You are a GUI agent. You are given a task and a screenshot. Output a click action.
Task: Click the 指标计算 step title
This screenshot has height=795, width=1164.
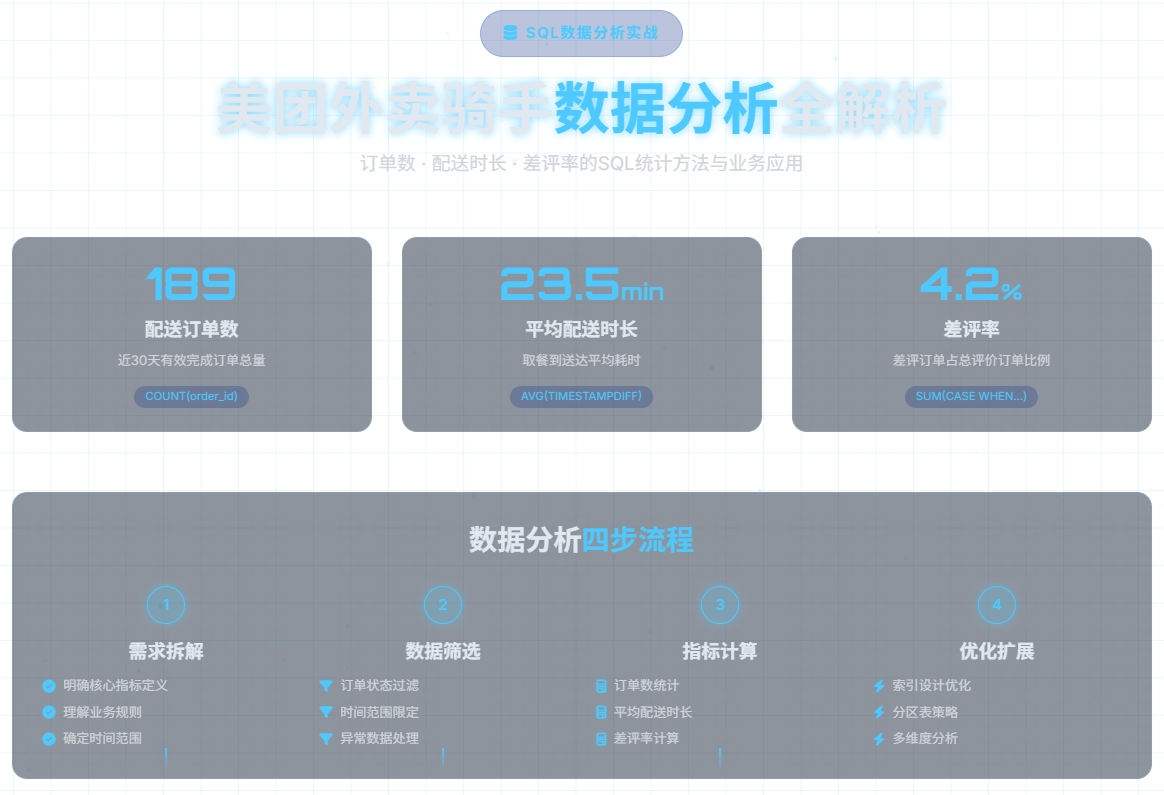pyautogui.click(x=720, y=651)
